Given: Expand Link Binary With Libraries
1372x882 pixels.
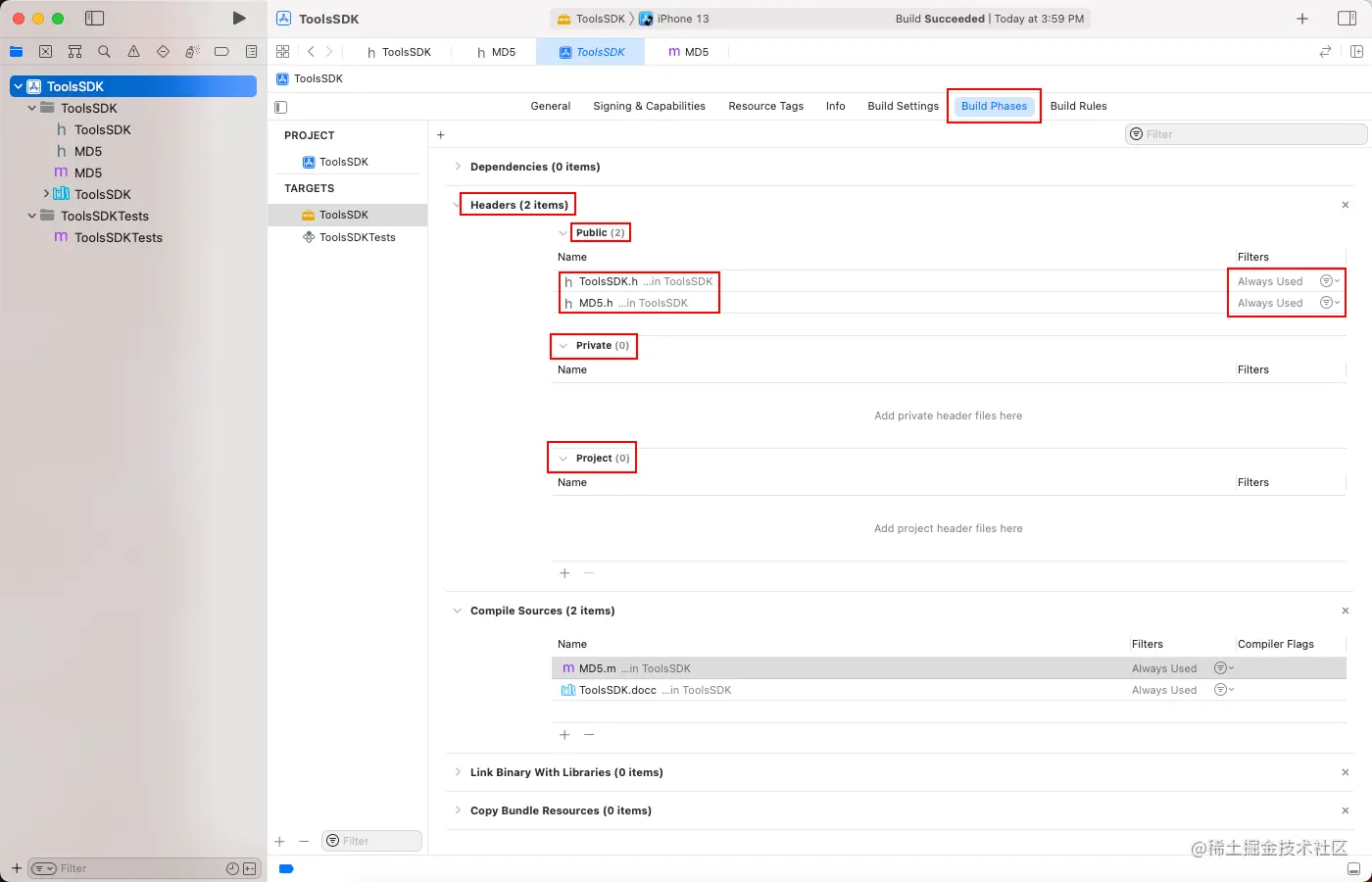Looking at the screenshot, I should click(458, 772).
